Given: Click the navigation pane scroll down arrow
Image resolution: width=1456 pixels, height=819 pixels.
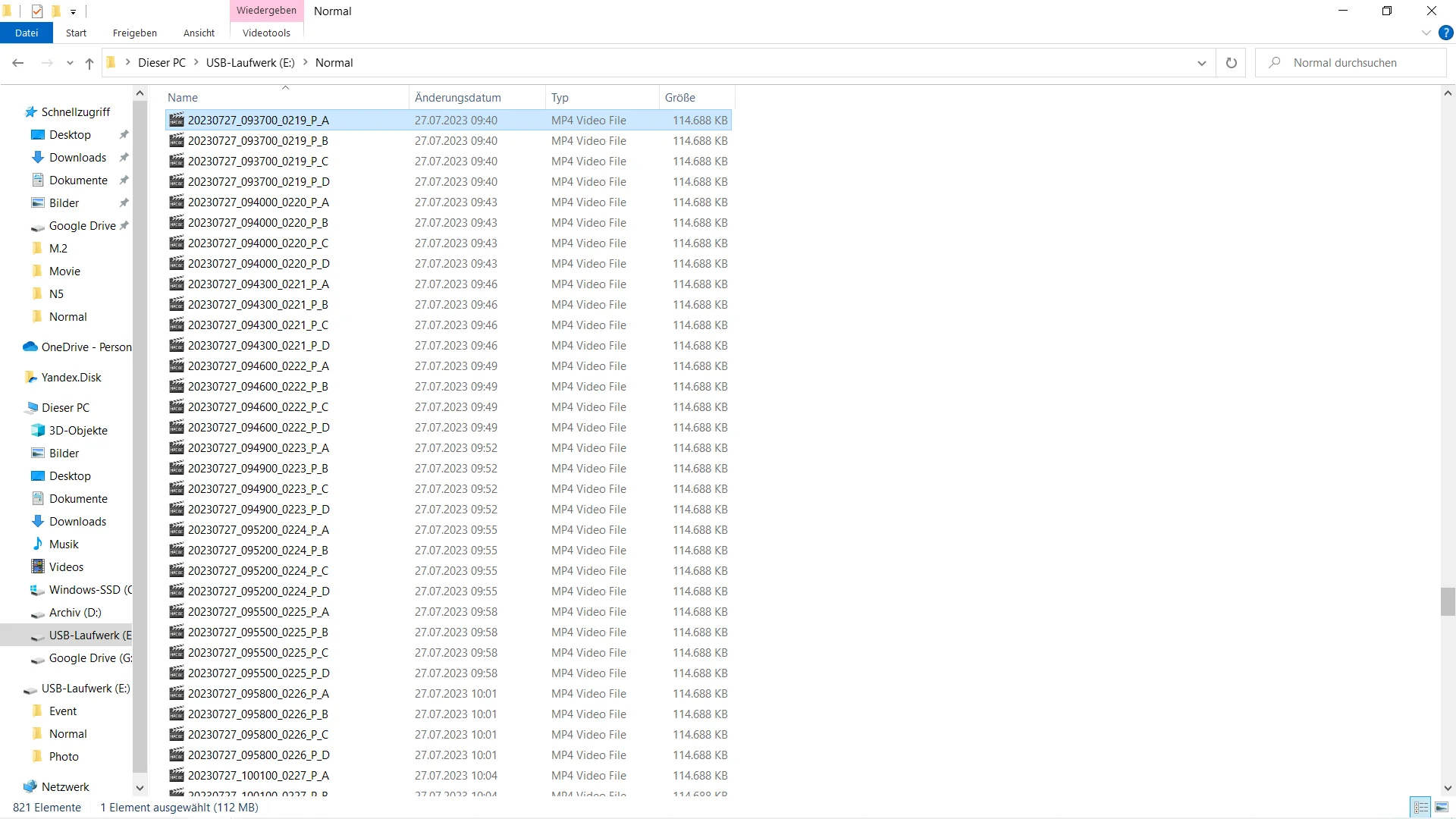Looking at the screenshot, I should 140,788.
